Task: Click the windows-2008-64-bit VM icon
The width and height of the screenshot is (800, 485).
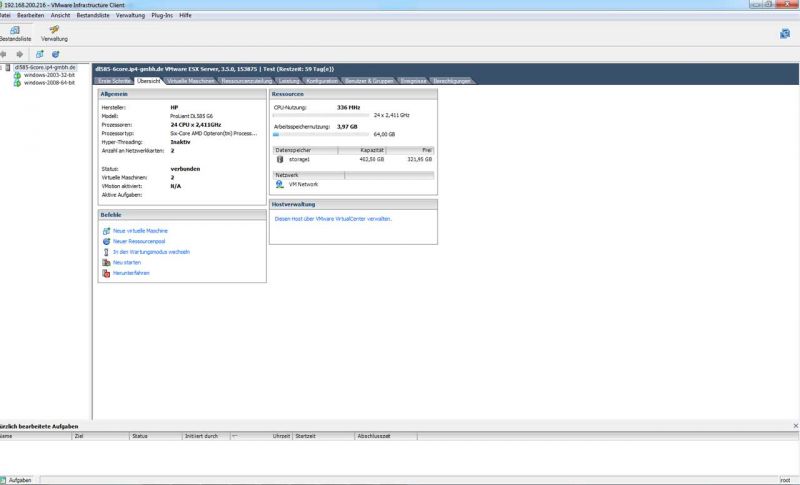Action: point(17,83)
